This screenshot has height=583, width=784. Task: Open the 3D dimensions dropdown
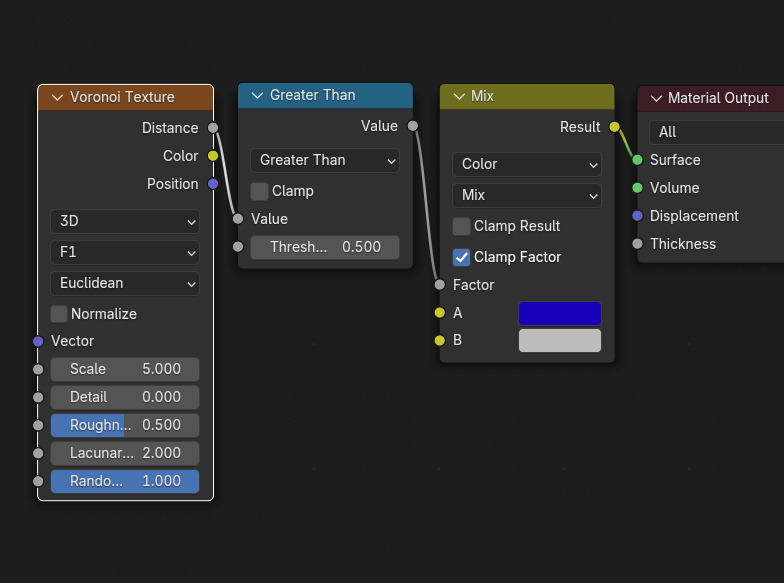[x=125, y=222]
